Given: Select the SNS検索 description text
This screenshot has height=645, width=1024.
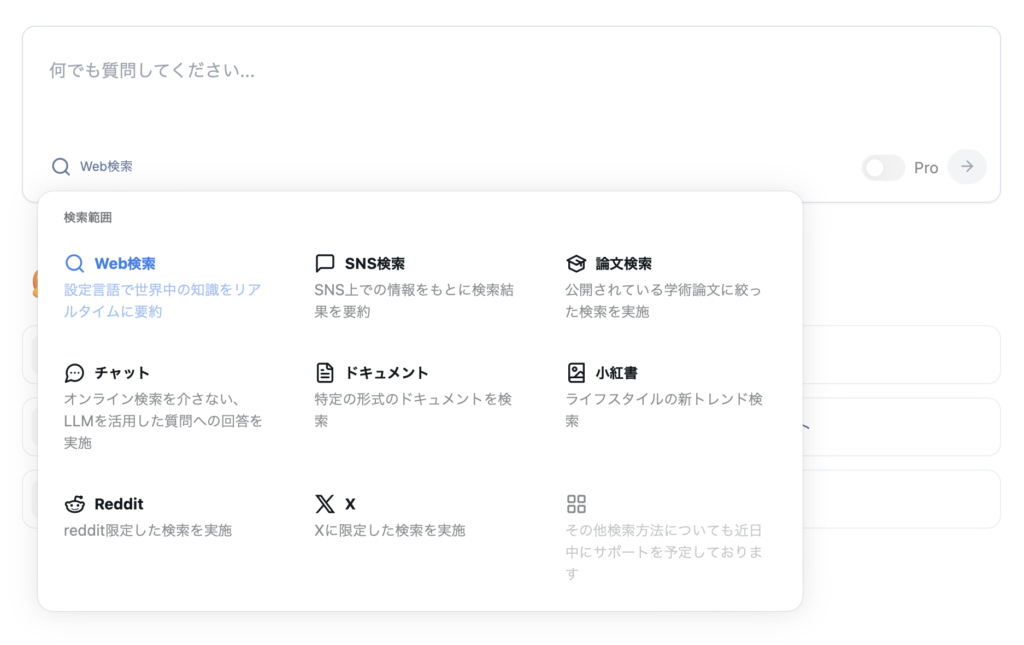Looking at the screenshot, I should [x=413, y=301].
